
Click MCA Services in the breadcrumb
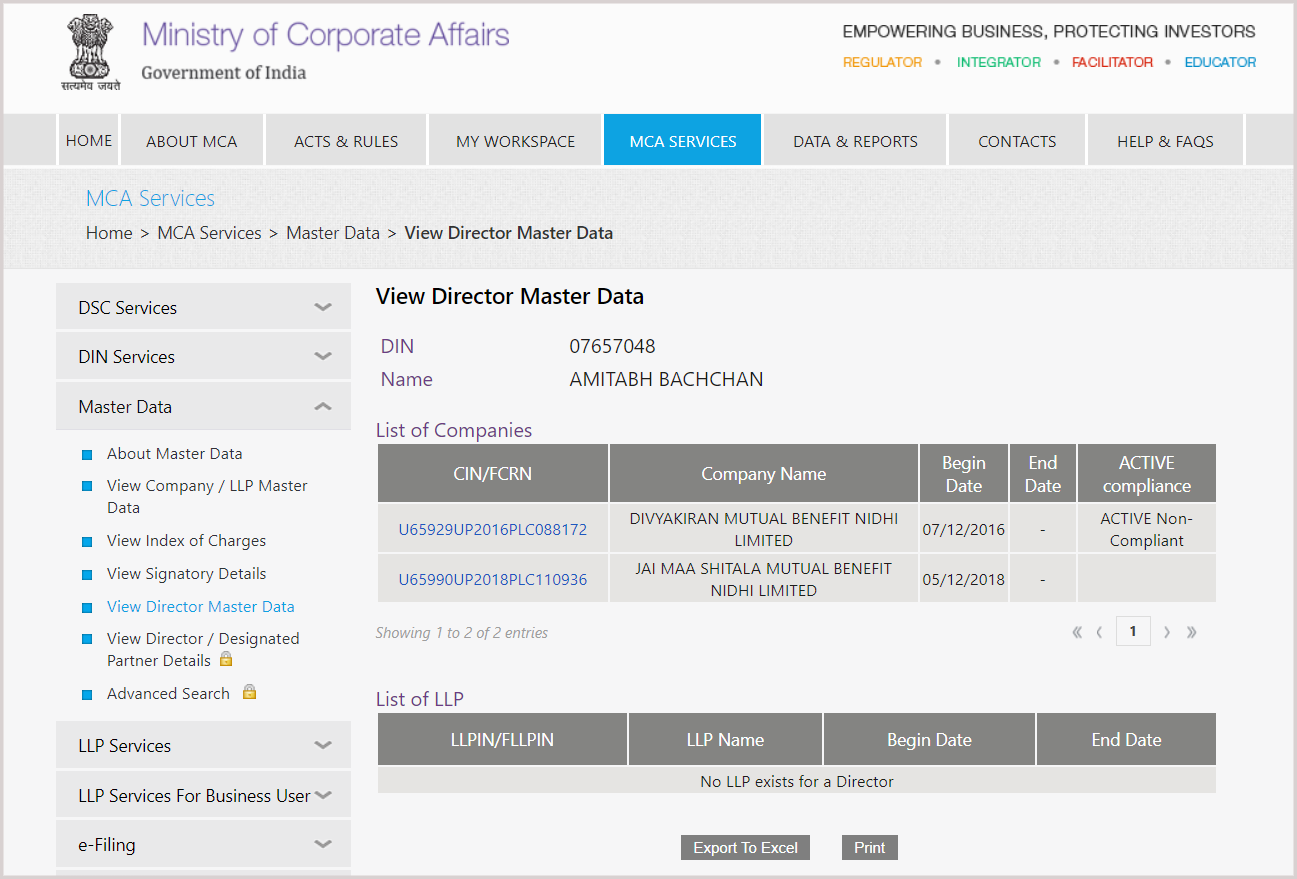(209, 232)
